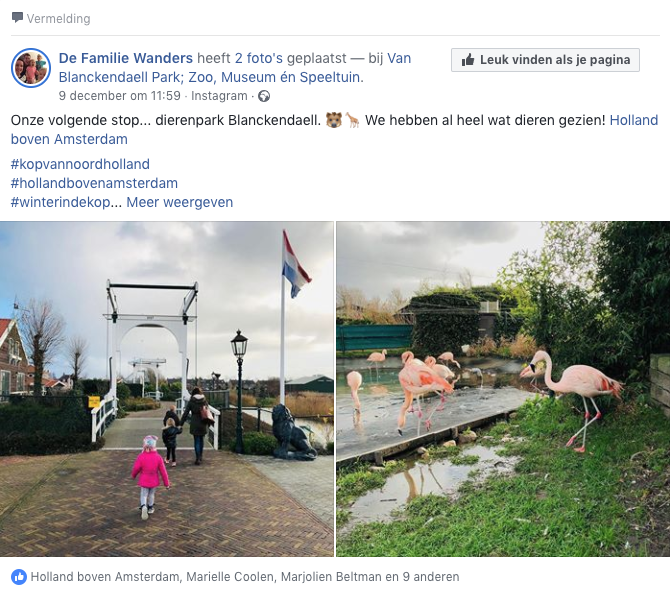Viewport: 671px width, 596px height.
Task: Open Van Blanckendaell Park location link
Action: [235, 68]
